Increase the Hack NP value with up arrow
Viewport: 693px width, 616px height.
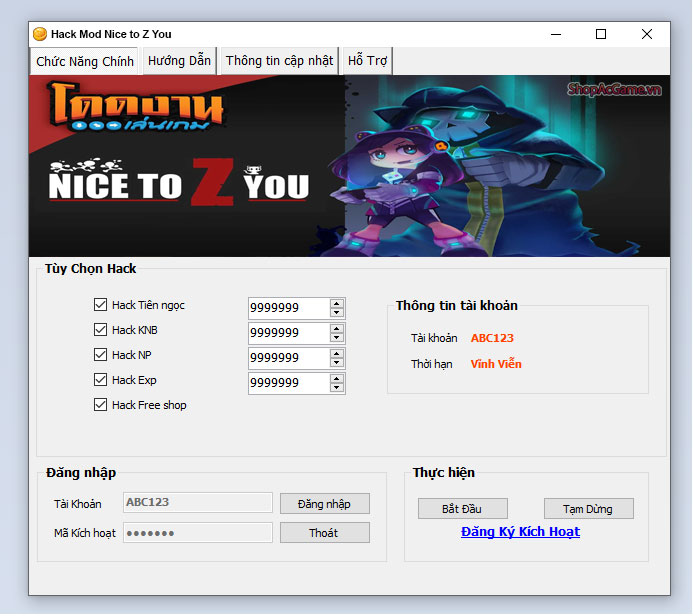click(337, 354)
